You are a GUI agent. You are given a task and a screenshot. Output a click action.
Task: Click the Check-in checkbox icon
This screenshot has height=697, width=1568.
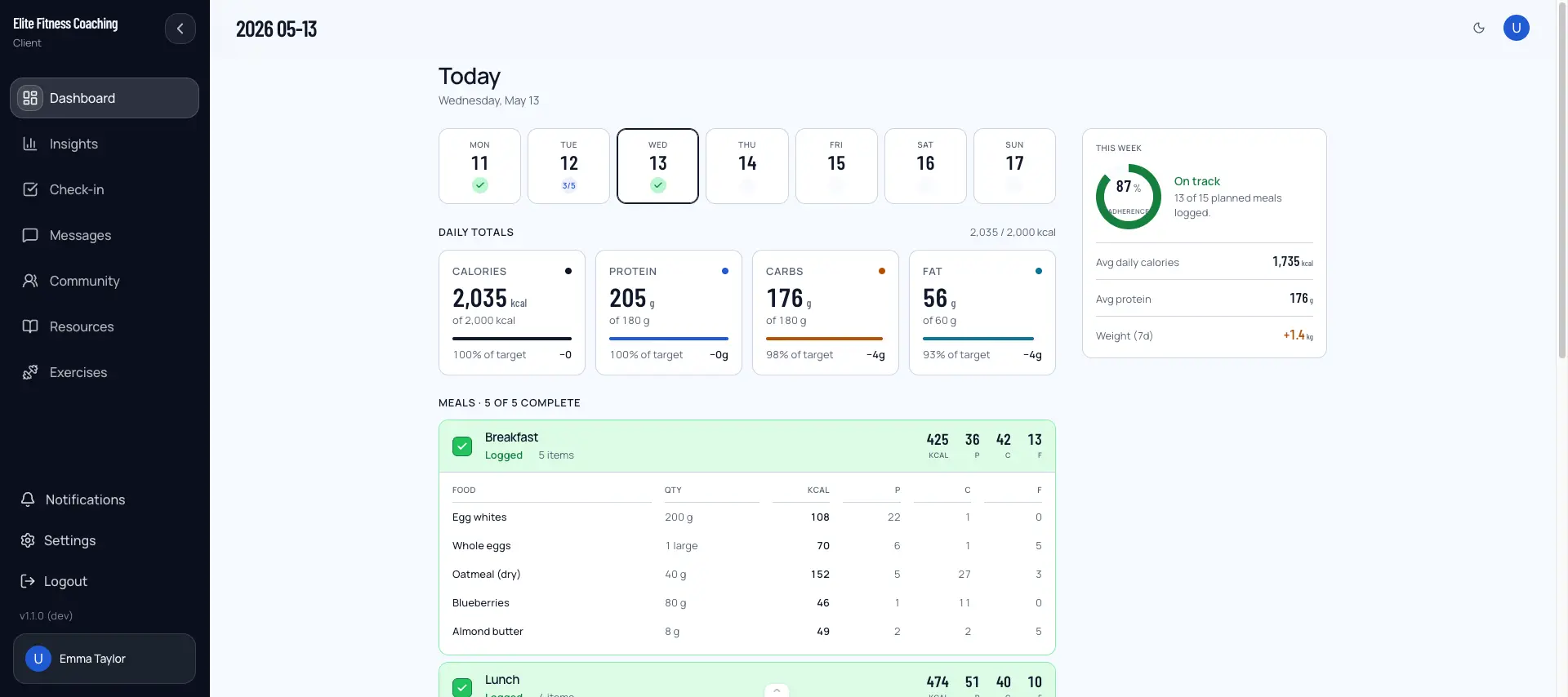point(30,189)
